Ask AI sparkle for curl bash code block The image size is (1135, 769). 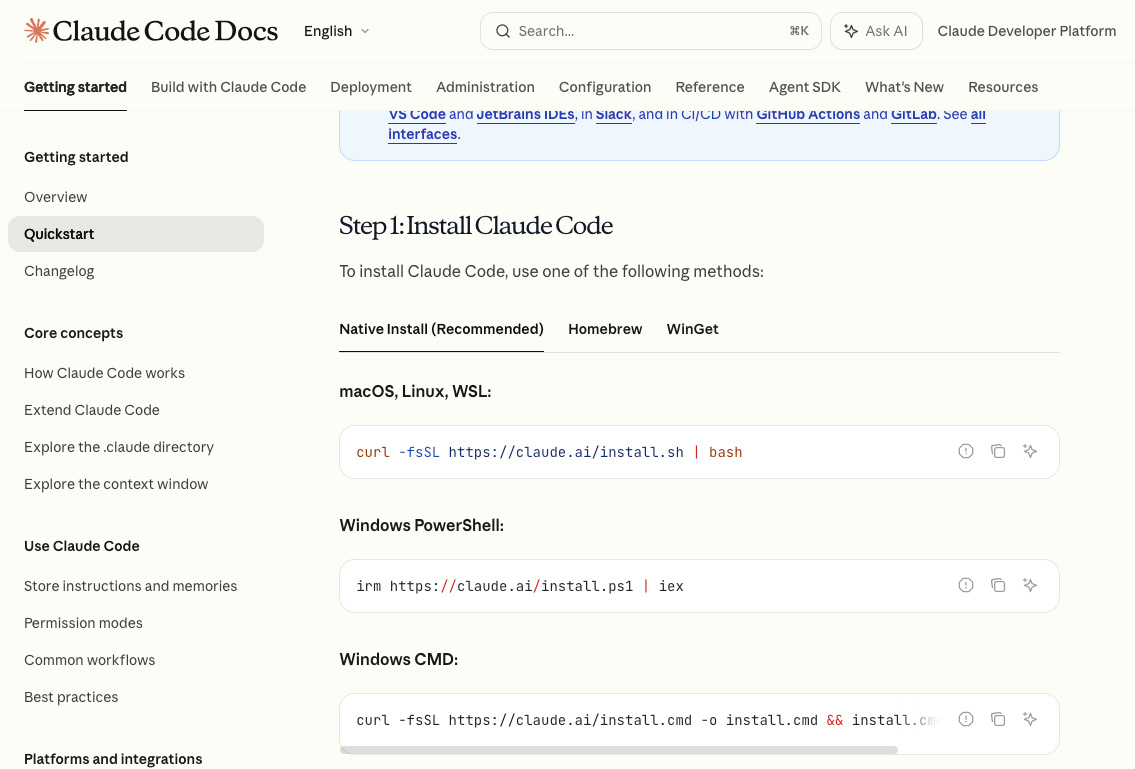click(x=1030, y=451)
